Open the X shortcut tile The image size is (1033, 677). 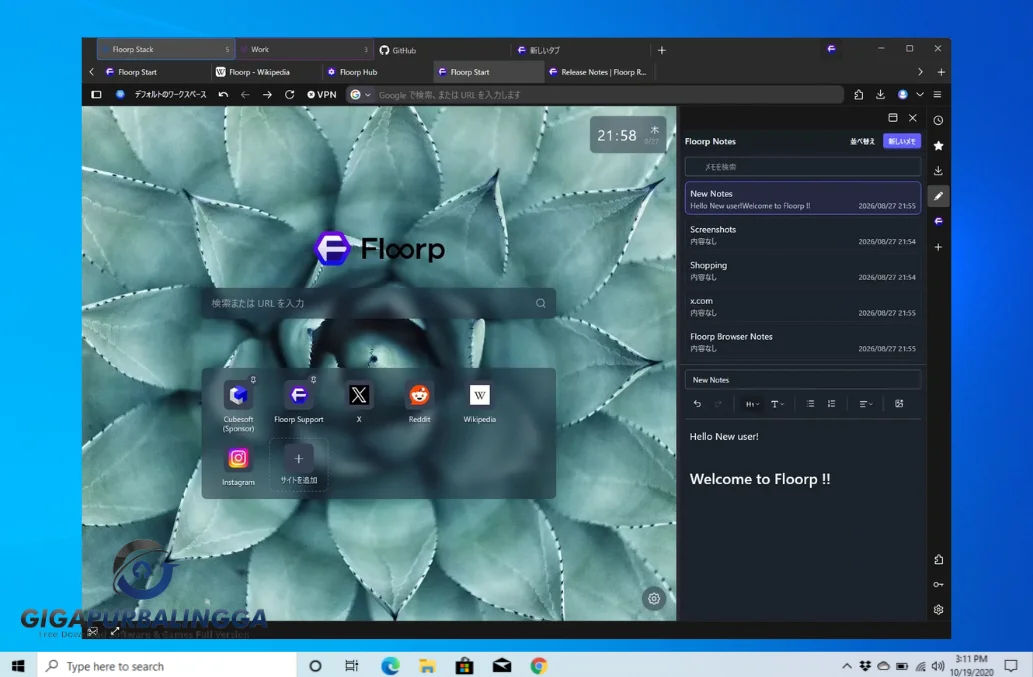(x=359, y=402)
